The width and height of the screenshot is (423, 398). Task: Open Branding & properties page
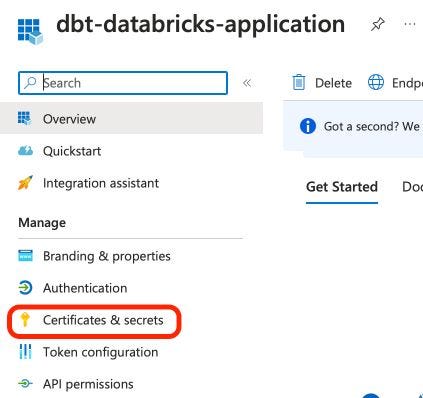(x=107, y=256)
